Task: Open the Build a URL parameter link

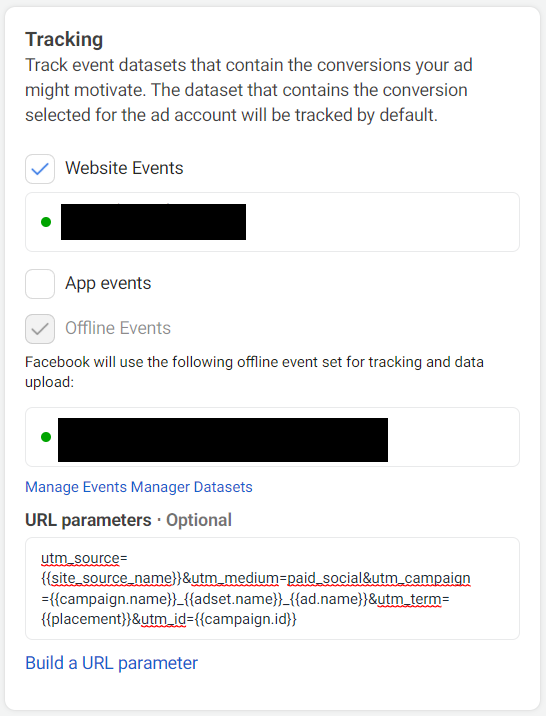Action: coord(111,663)
